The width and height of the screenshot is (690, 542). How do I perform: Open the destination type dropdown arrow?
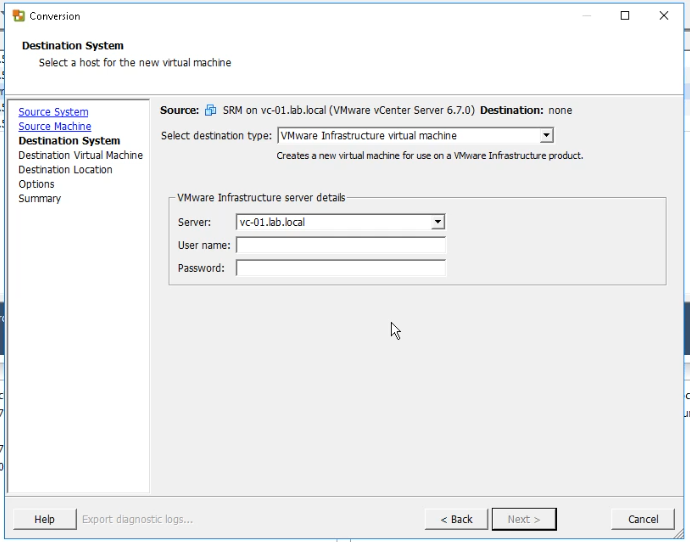click(x=546, y=136)
